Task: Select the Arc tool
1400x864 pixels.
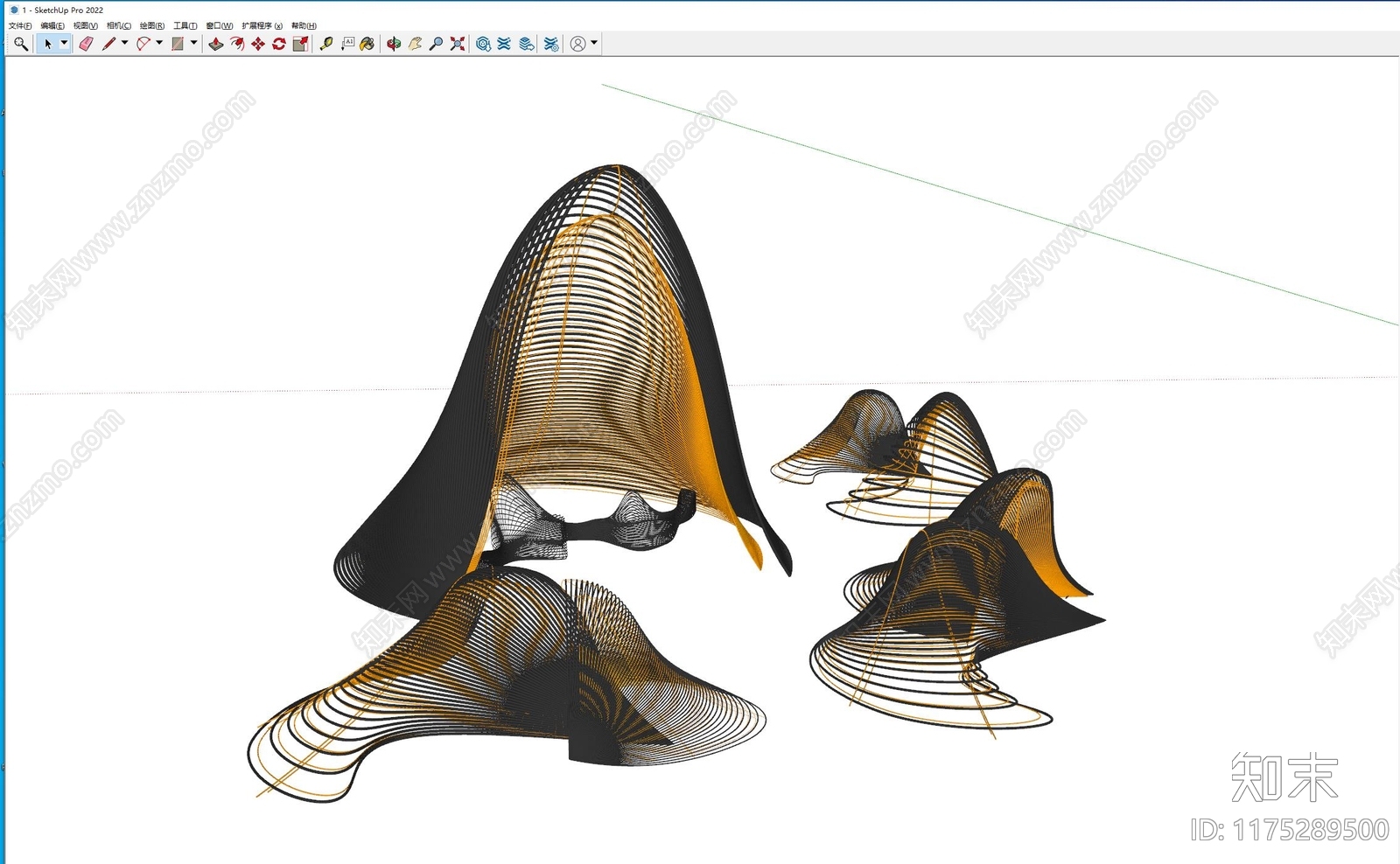Action: pos(143,43)
